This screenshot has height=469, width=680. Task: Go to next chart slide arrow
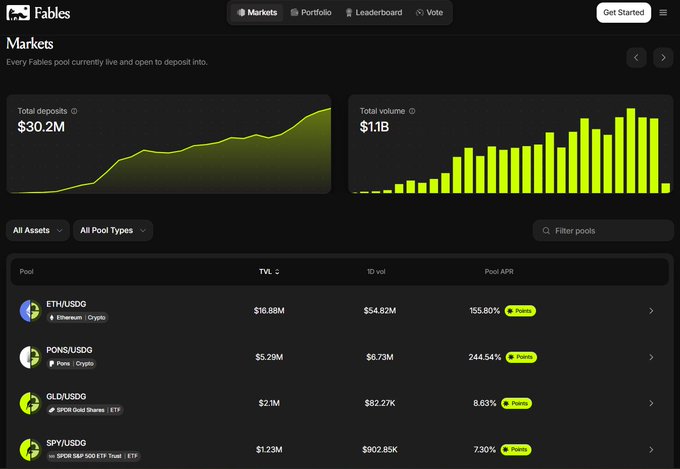(663, 58)
